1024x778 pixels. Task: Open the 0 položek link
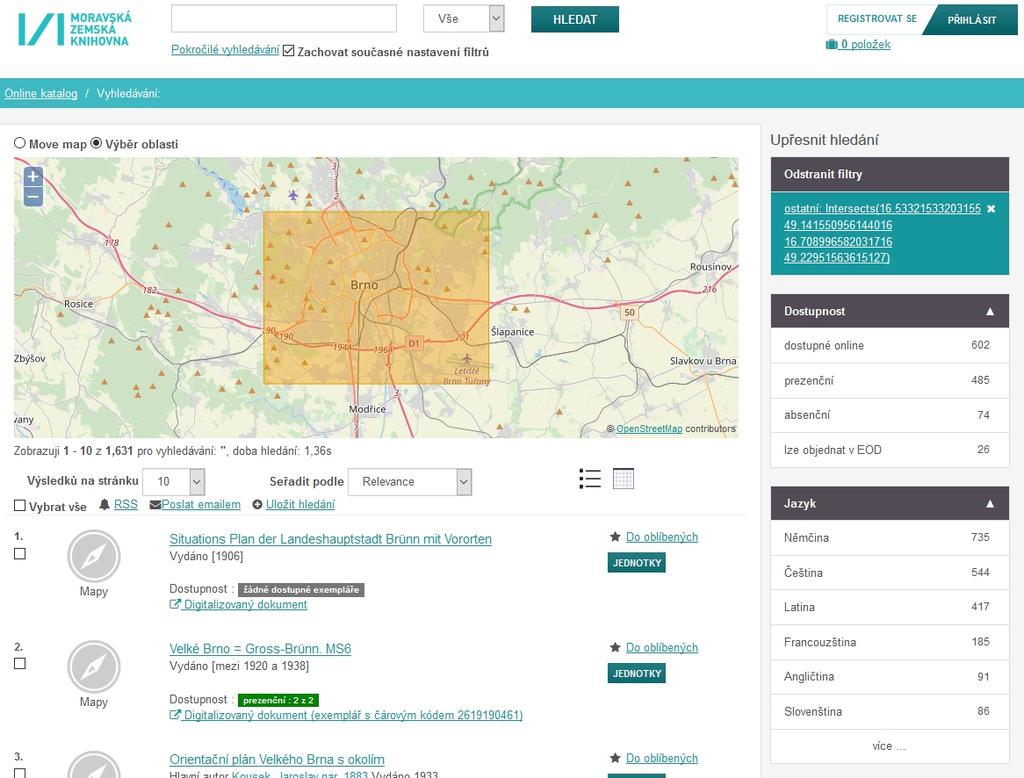[865, 44]
